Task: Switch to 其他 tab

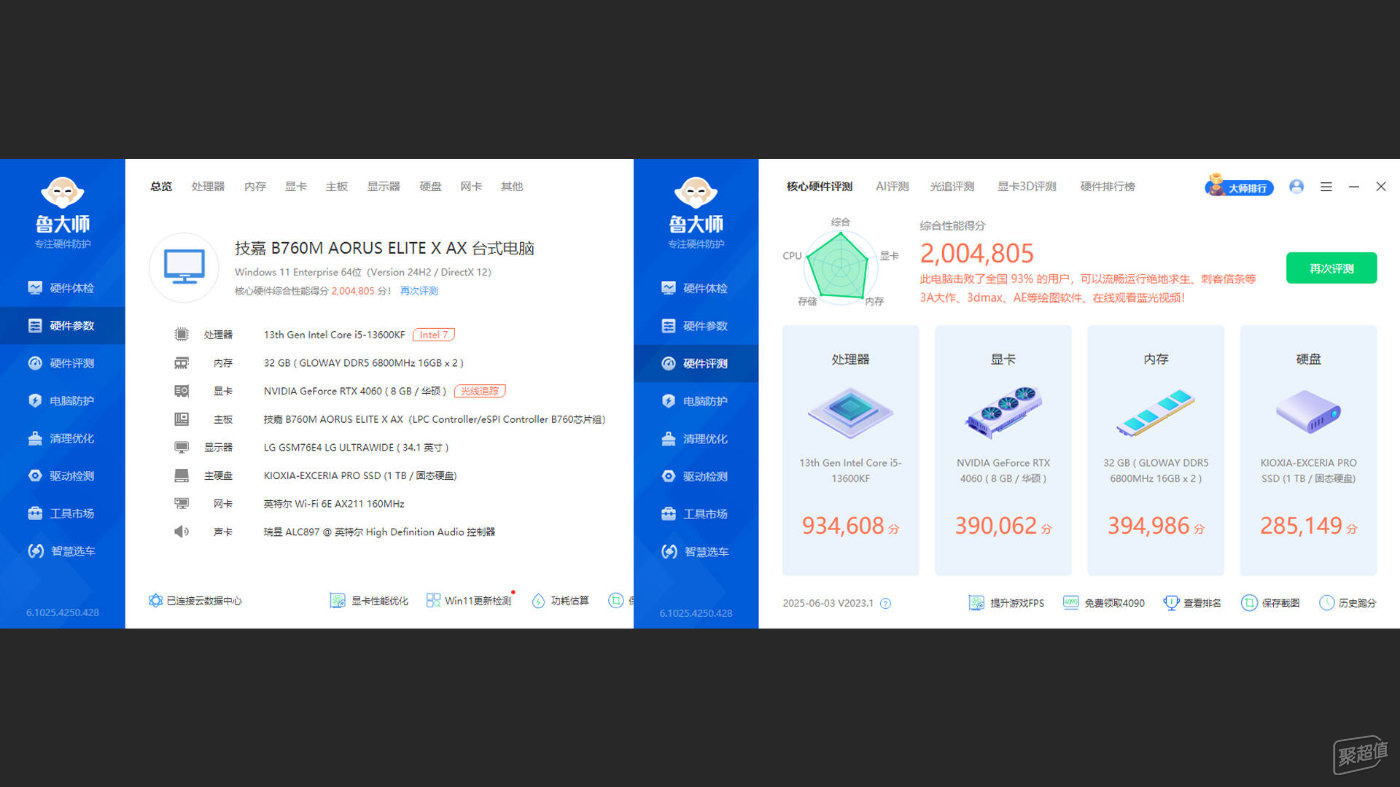Action: point(512,186)
